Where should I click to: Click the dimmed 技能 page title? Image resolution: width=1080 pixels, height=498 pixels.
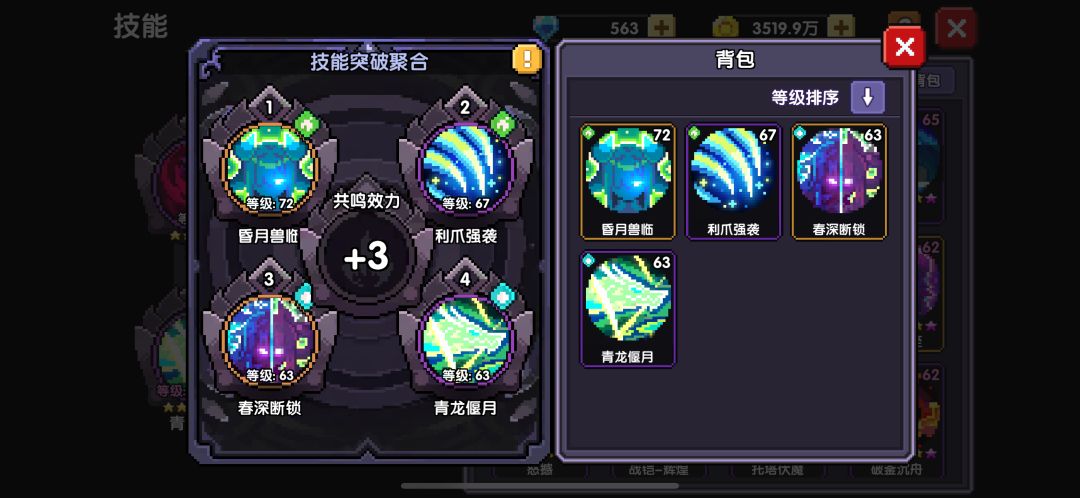tap(141, 27)
